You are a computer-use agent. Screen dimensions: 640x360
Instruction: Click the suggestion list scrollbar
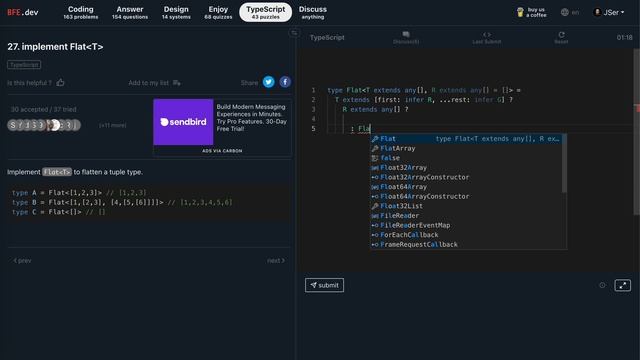(x=564, y=163)
